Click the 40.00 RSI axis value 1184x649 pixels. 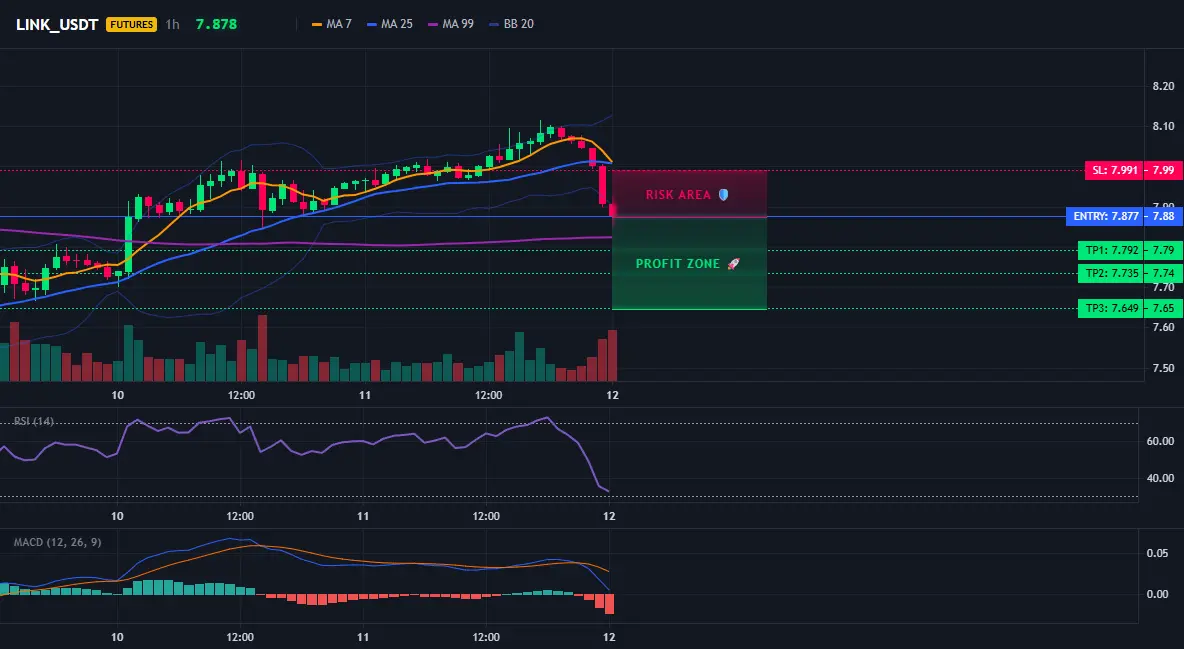(x=1161, y=478)
